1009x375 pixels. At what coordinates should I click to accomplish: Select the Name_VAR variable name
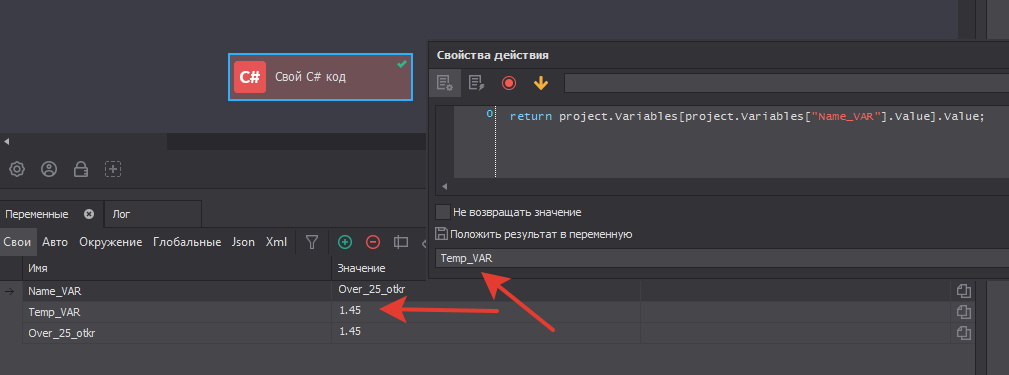coord(55,291)
